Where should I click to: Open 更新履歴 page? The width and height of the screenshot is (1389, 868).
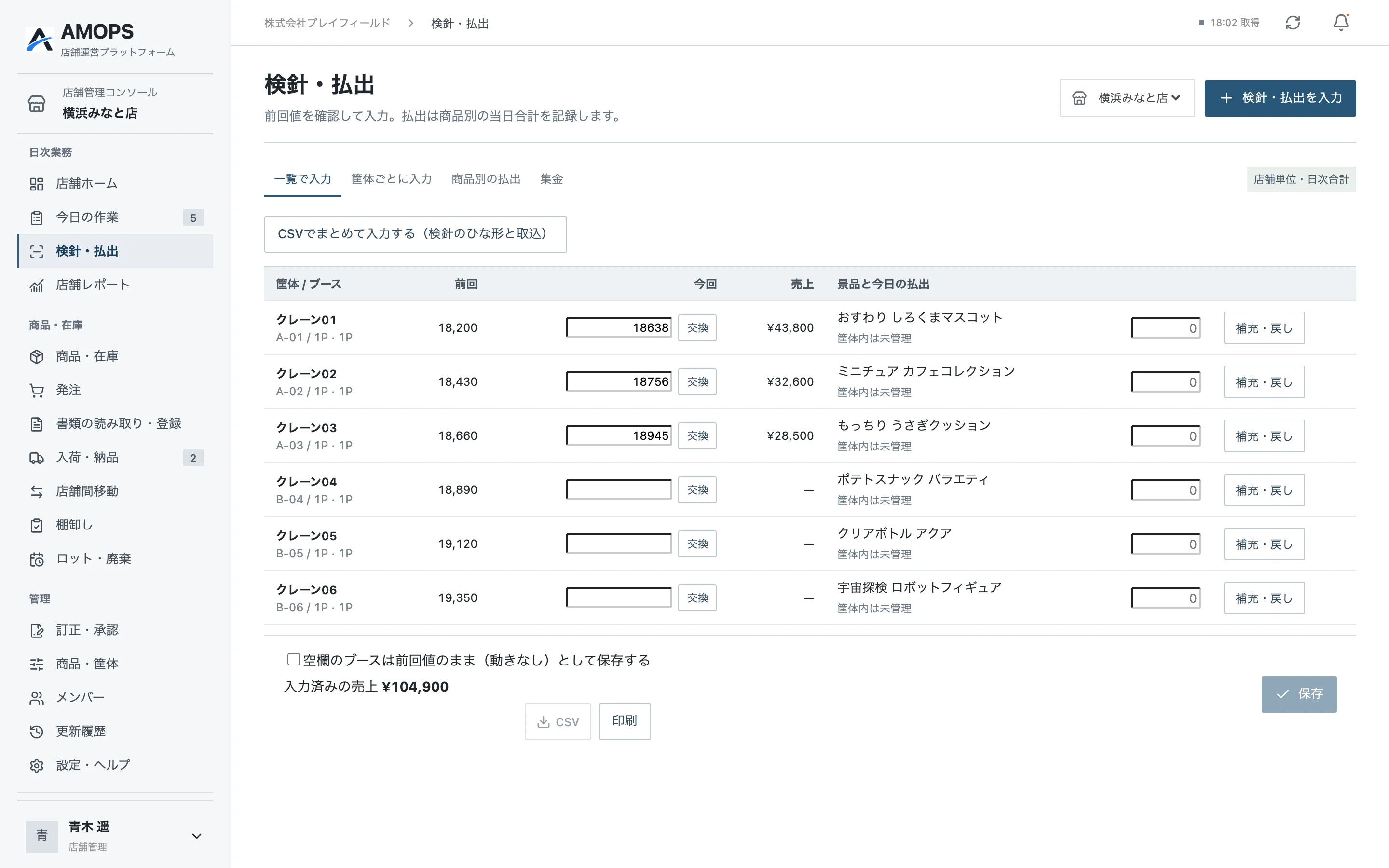(x=115, y=732)
